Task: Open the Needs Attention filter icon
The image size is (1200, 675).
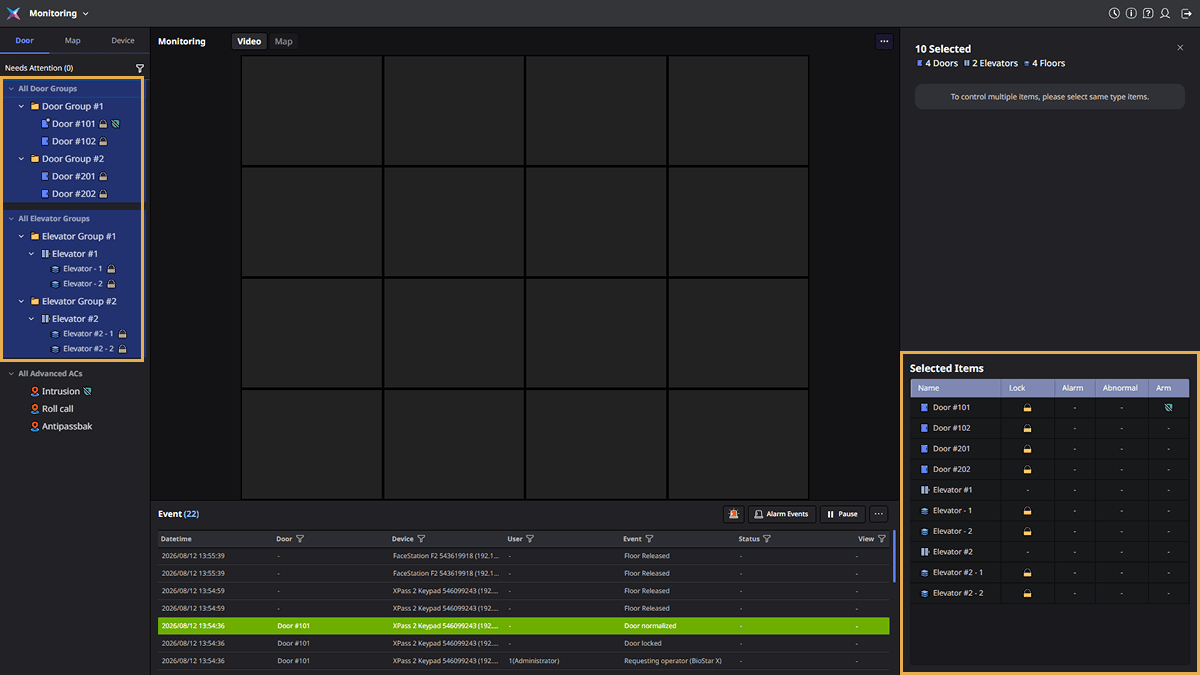Action: (x=140, y=68)
